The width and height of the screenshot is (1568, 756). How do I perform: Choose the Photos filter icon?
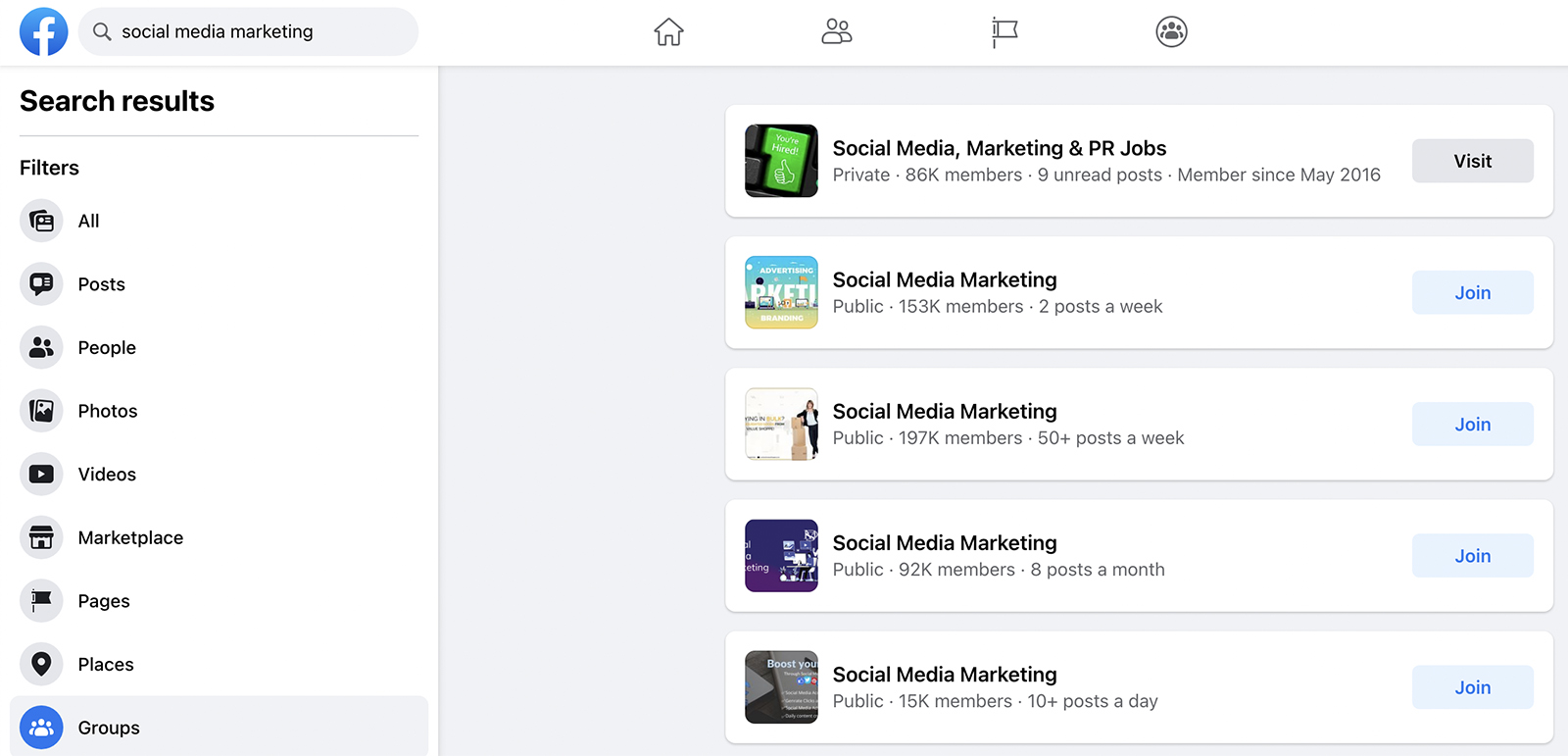tap(41, 411)
